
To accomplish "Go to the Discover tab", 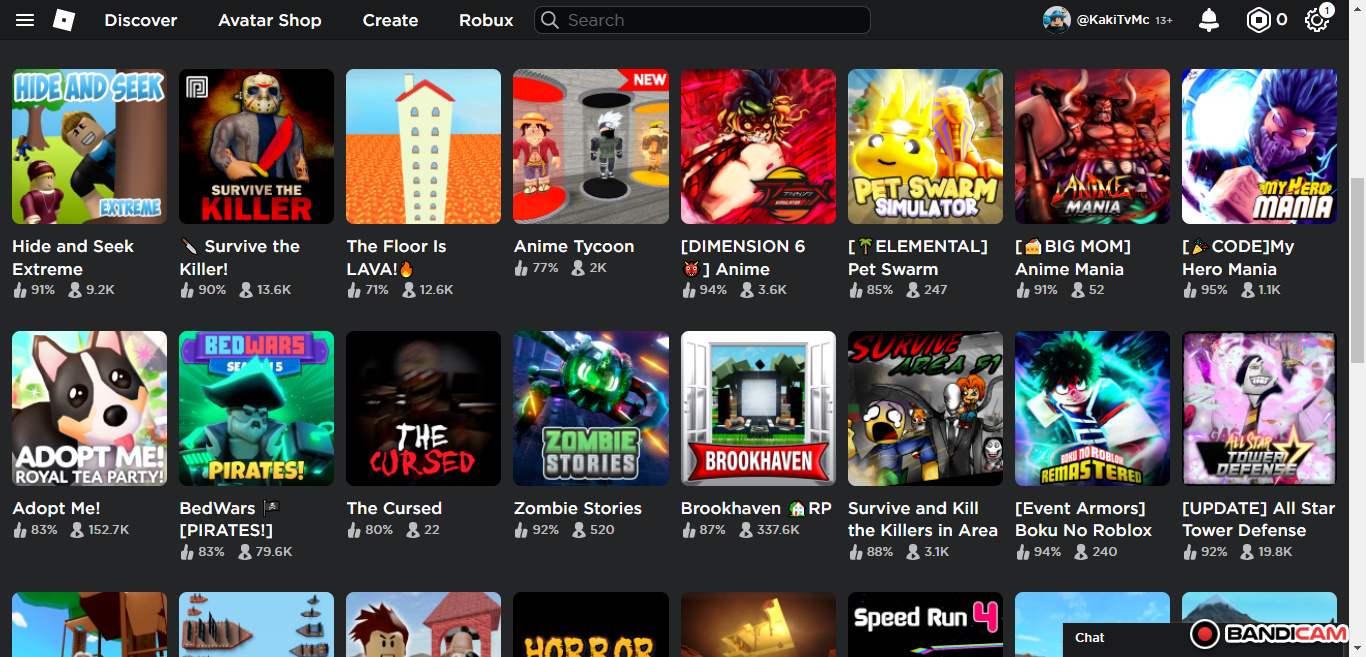I will (141, 20).
